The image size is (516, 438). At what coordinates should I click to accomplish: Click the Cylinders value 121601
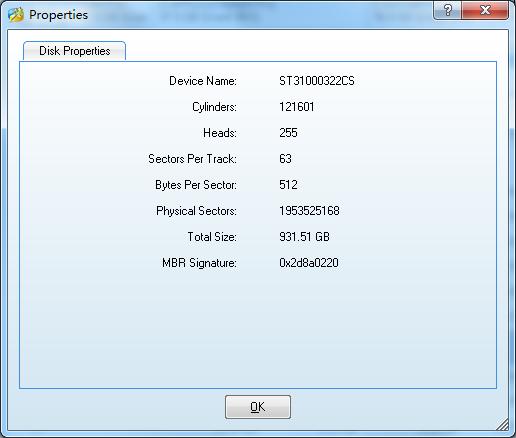[297, 107]
